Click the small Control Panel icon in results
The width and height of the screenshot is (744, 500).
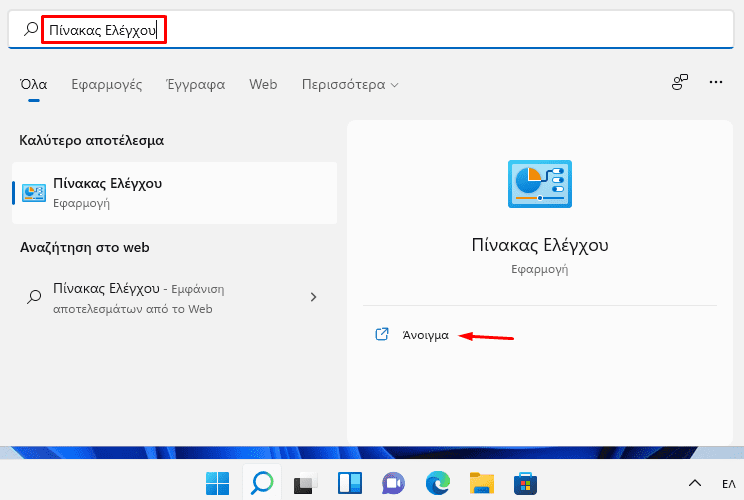tap(34, 193)
